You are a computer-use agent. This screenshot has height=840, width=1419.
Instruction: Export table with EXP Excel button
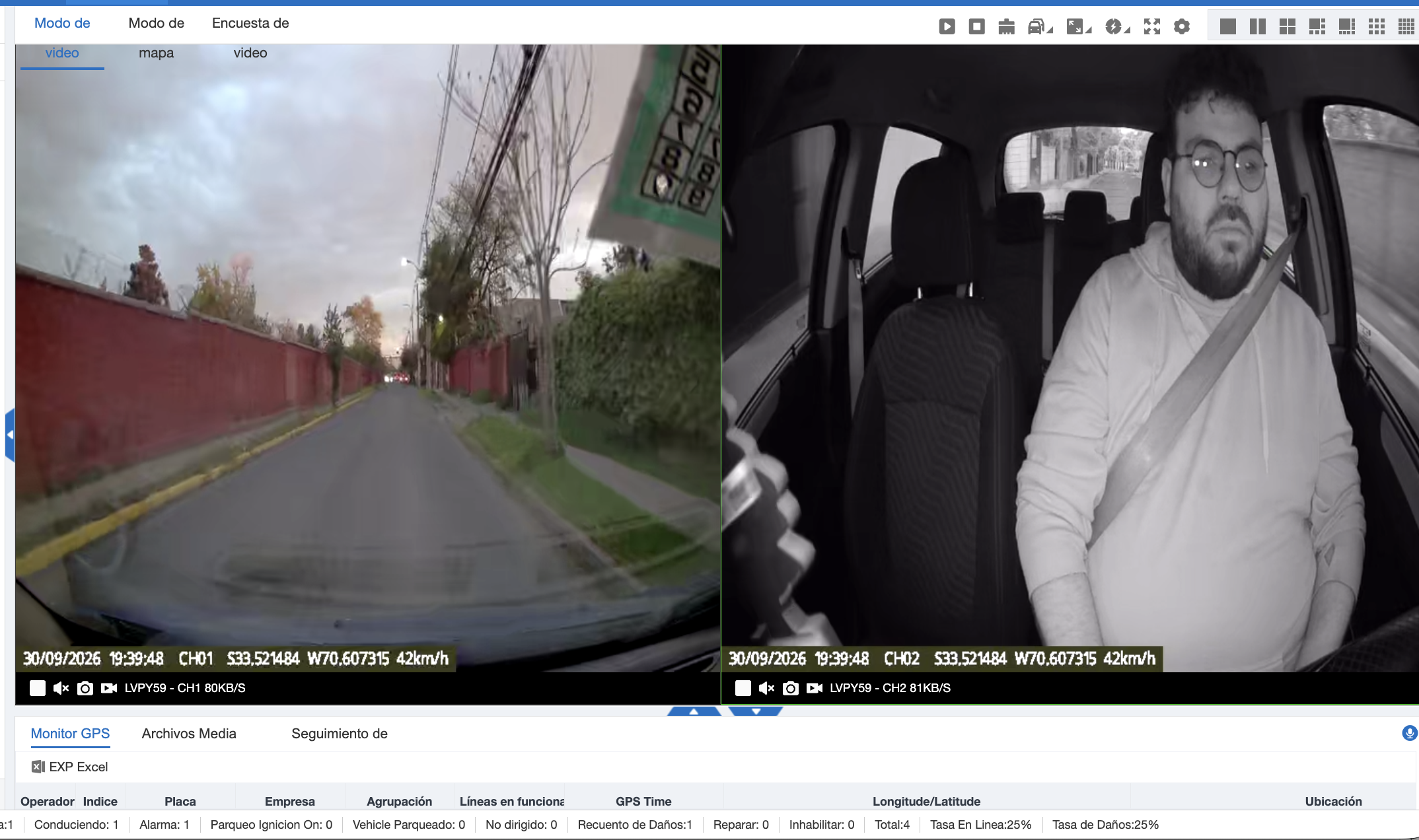70,767
